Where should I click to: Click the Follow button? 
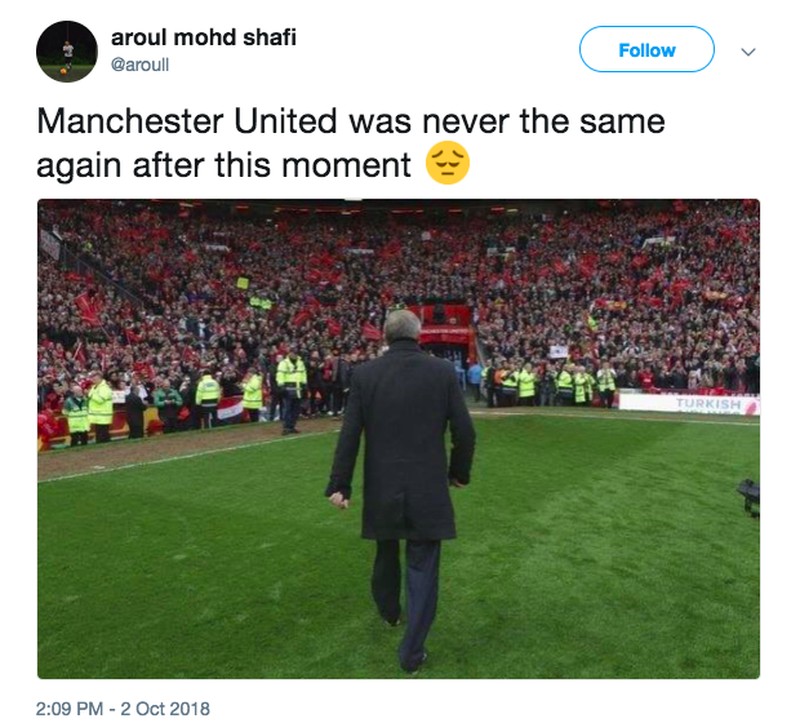pyautogui.click(x=646, y=50)
